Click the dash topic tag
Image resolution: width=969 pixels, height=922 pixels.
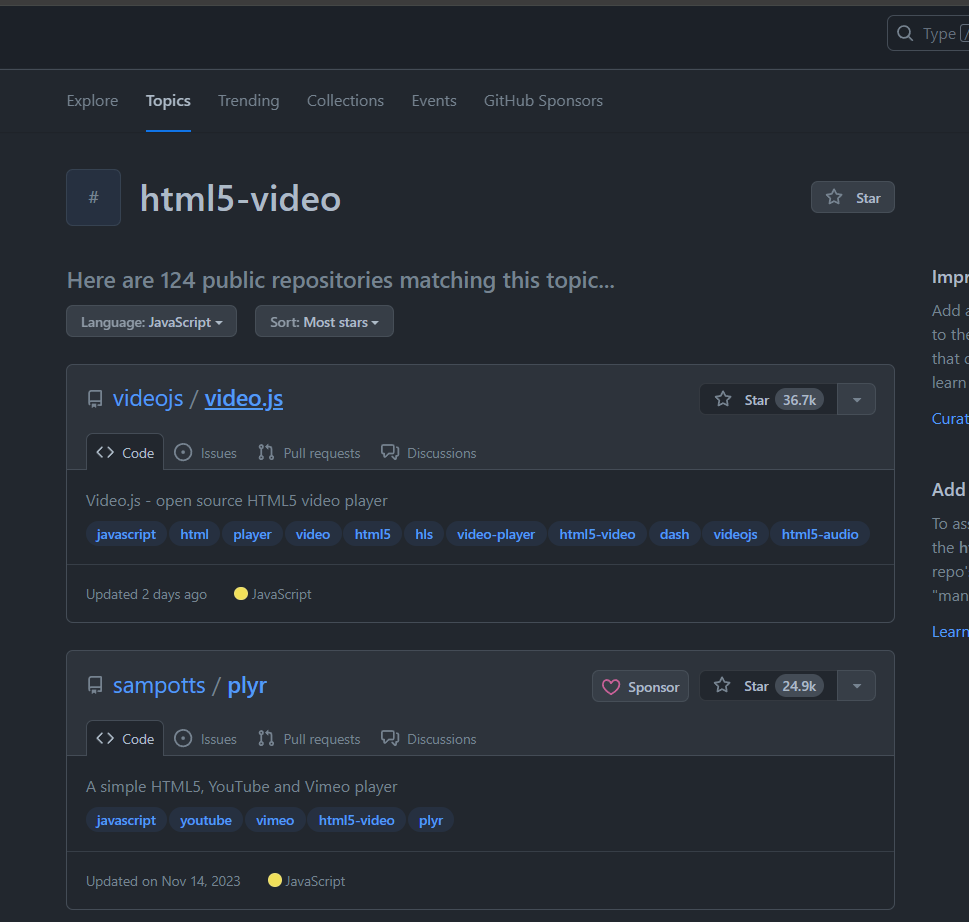(x=674, y=534)
